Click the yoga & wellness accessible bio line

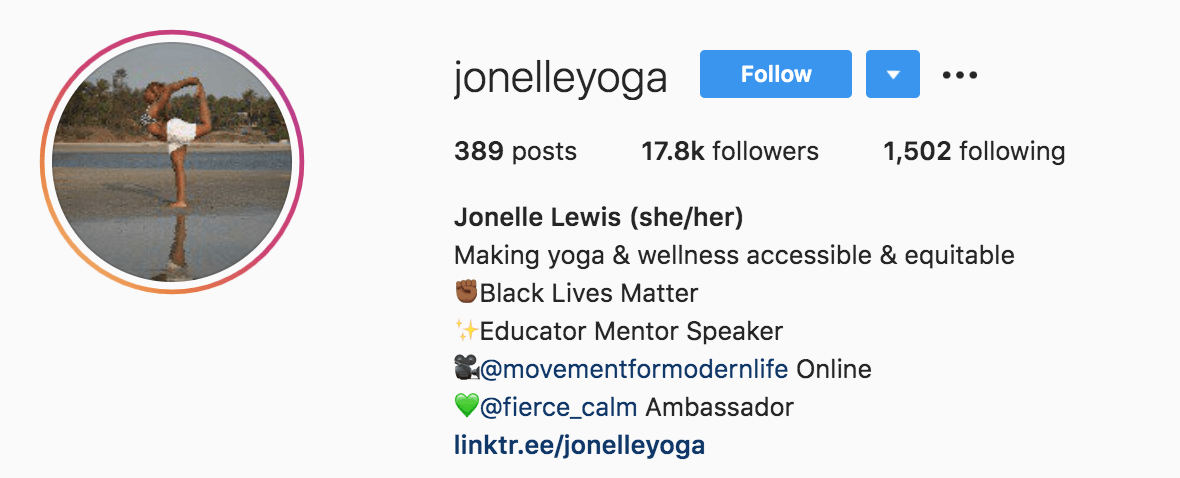[734, 256]
